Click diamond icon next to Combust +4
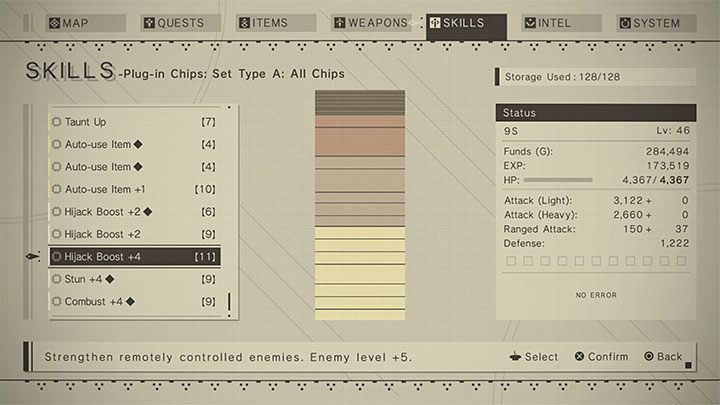The width and height of the screenshot is (720, 405). click(130, 301)
